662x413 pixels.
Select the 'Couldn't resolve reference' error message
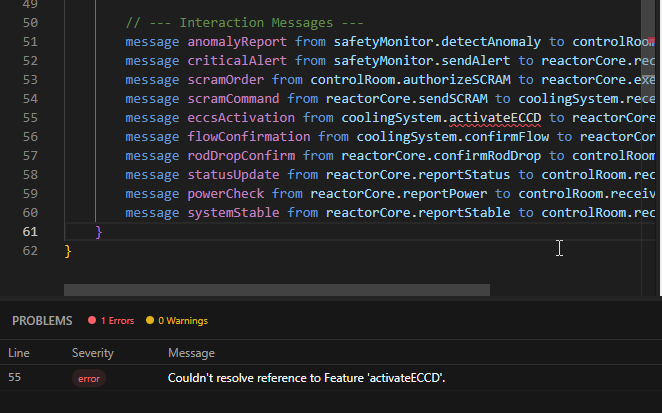pos(306,378)
